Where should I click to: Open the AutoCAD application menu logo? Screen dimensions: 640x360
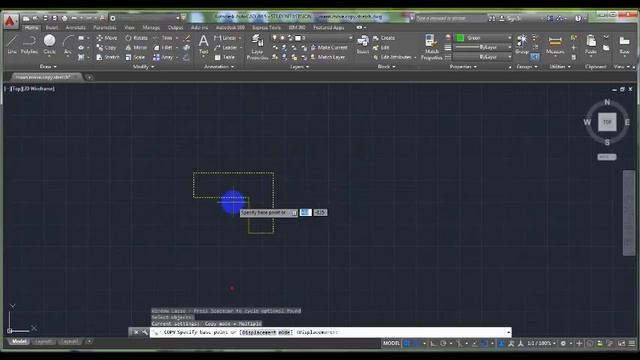pos(10,21)
